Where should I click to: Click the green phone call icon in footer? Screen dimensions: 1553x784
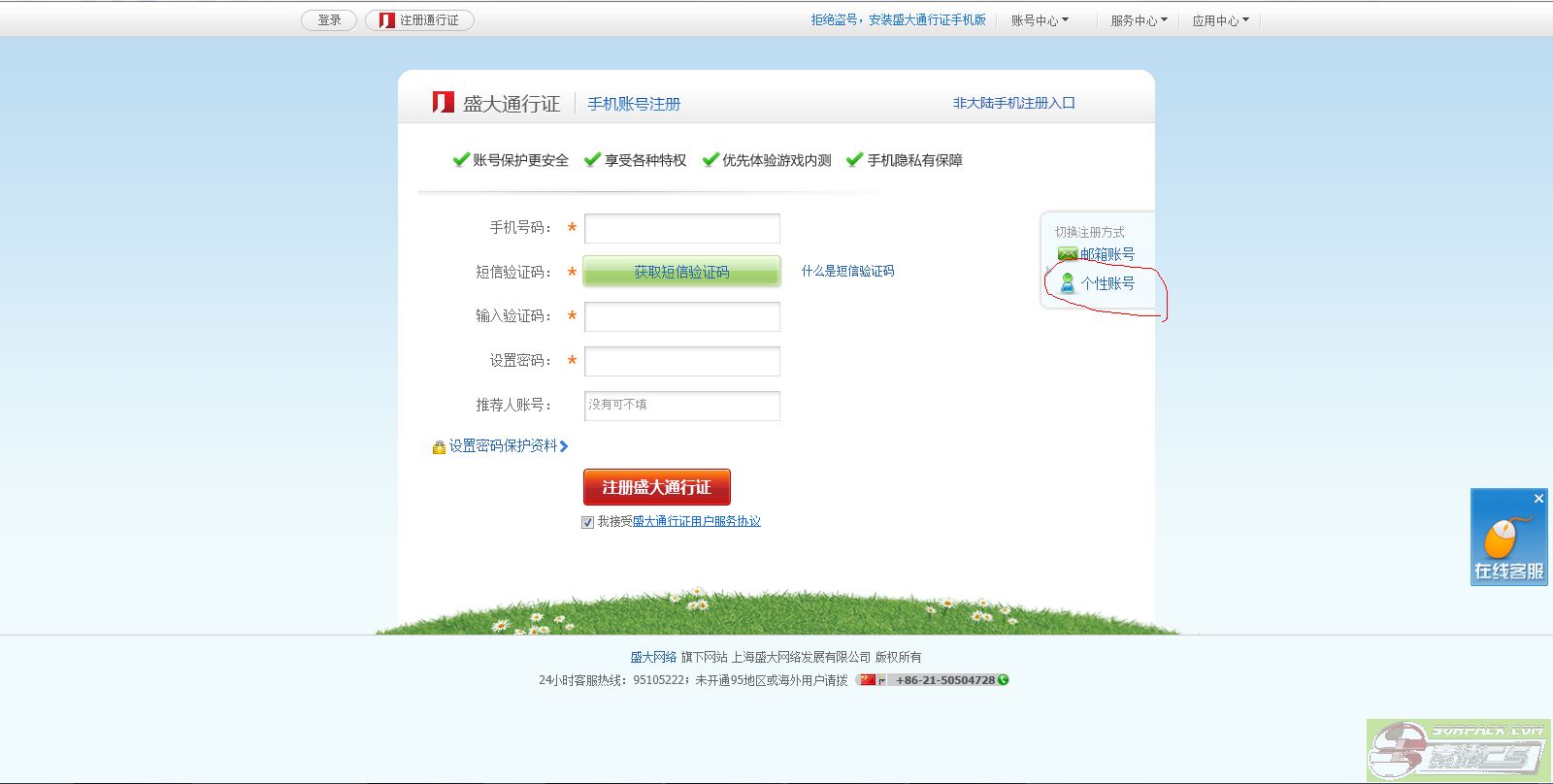pos(1004,680)
